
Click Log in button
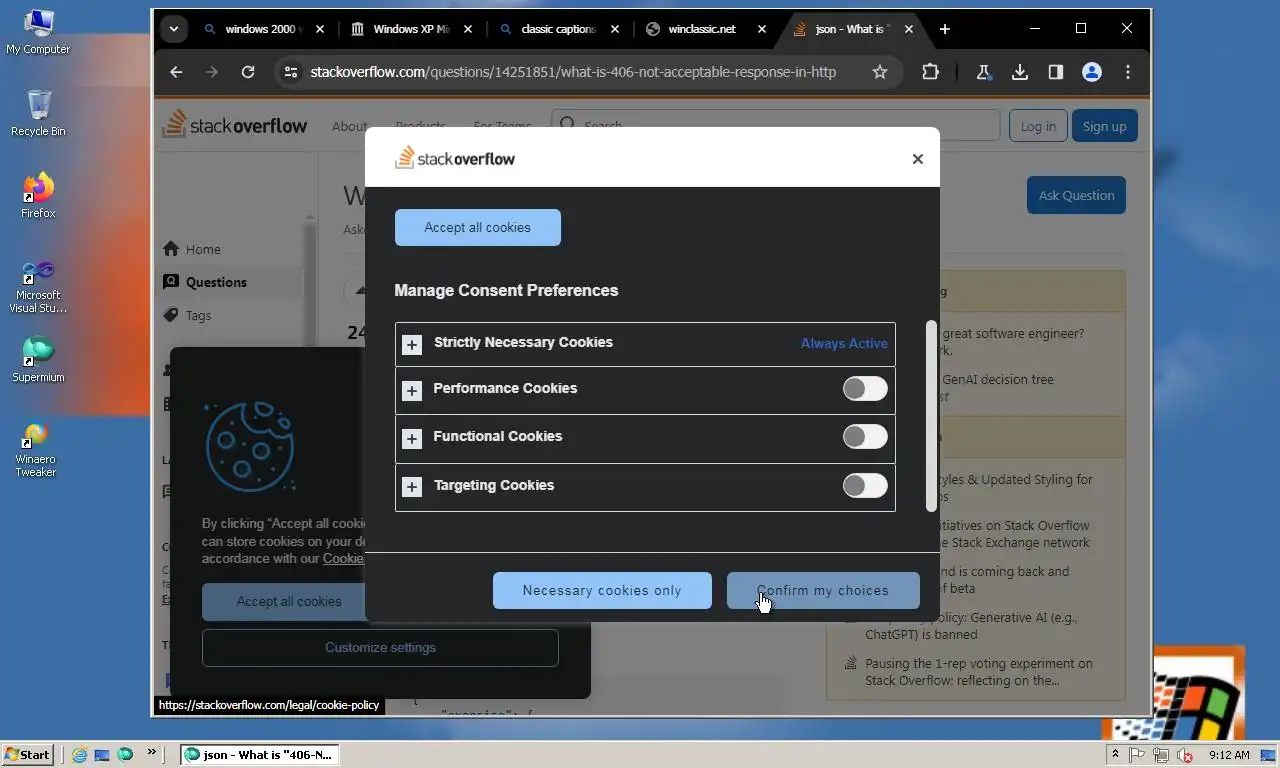(x=1038, y=126)
